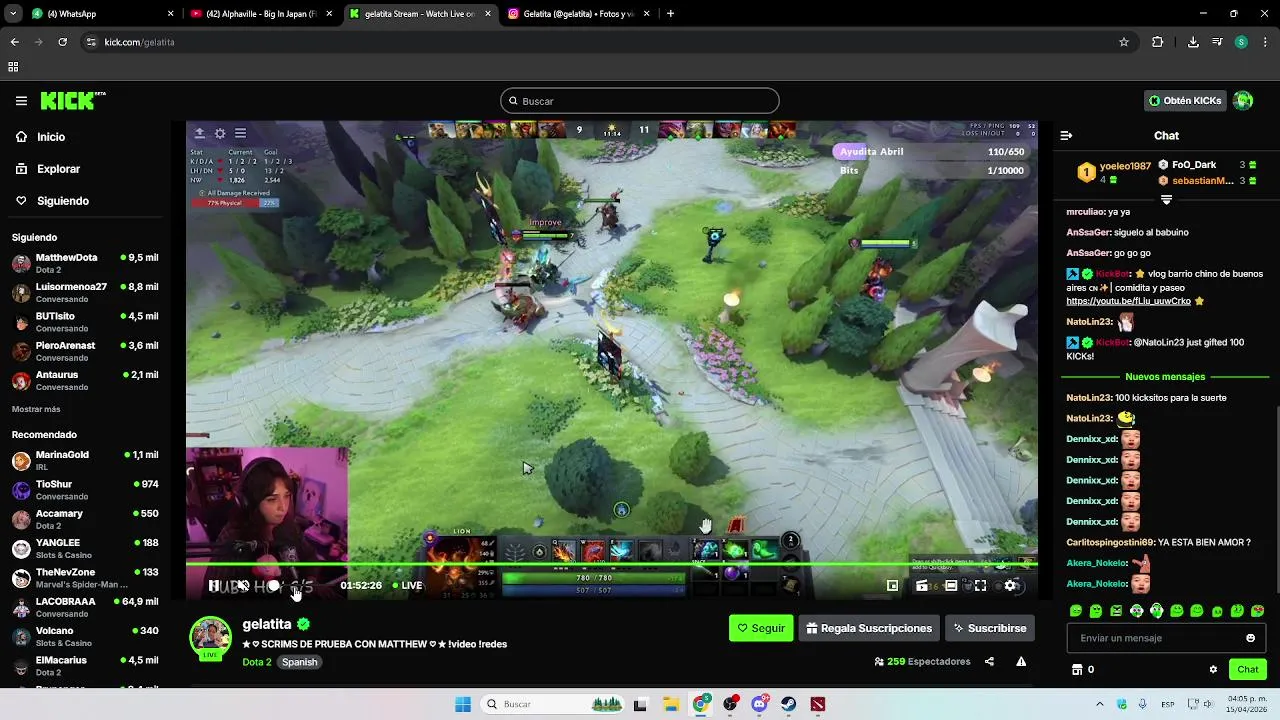Viewport: 1280px width, 720px height.
Task: Enter fullscreen in video player
Action: [980, 586]
